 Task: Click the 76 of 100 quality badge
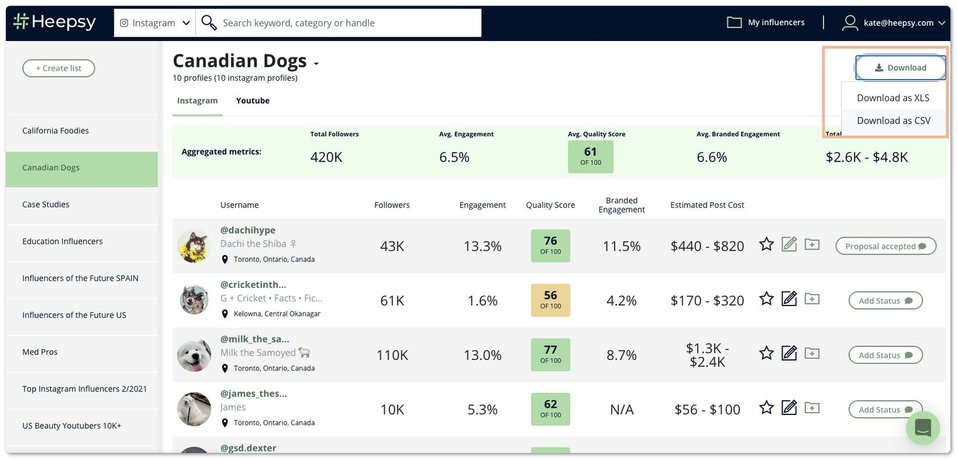click(x=550, y=246)
